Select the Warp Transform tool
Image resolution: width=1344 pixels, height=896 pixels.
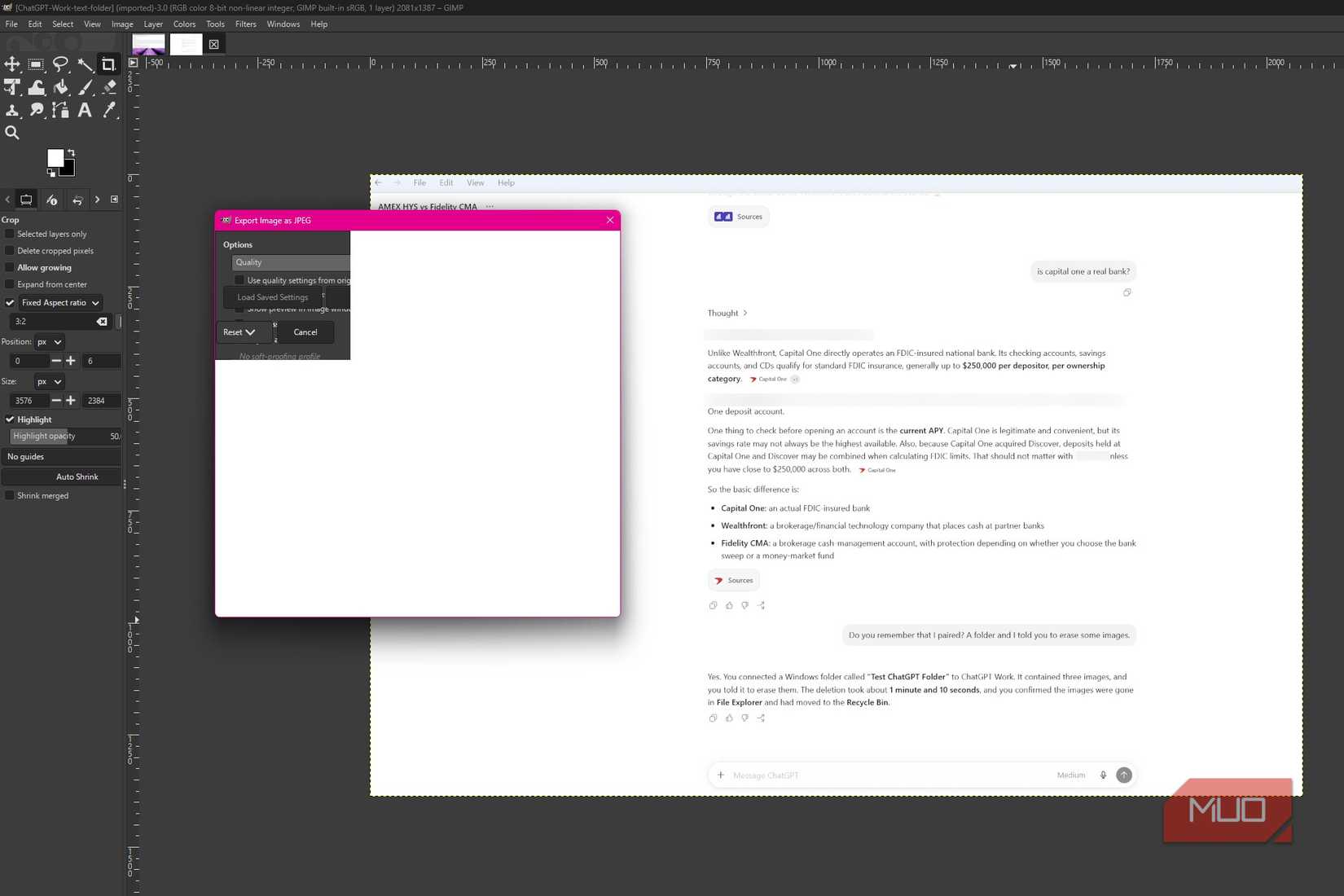click(36, 87)
